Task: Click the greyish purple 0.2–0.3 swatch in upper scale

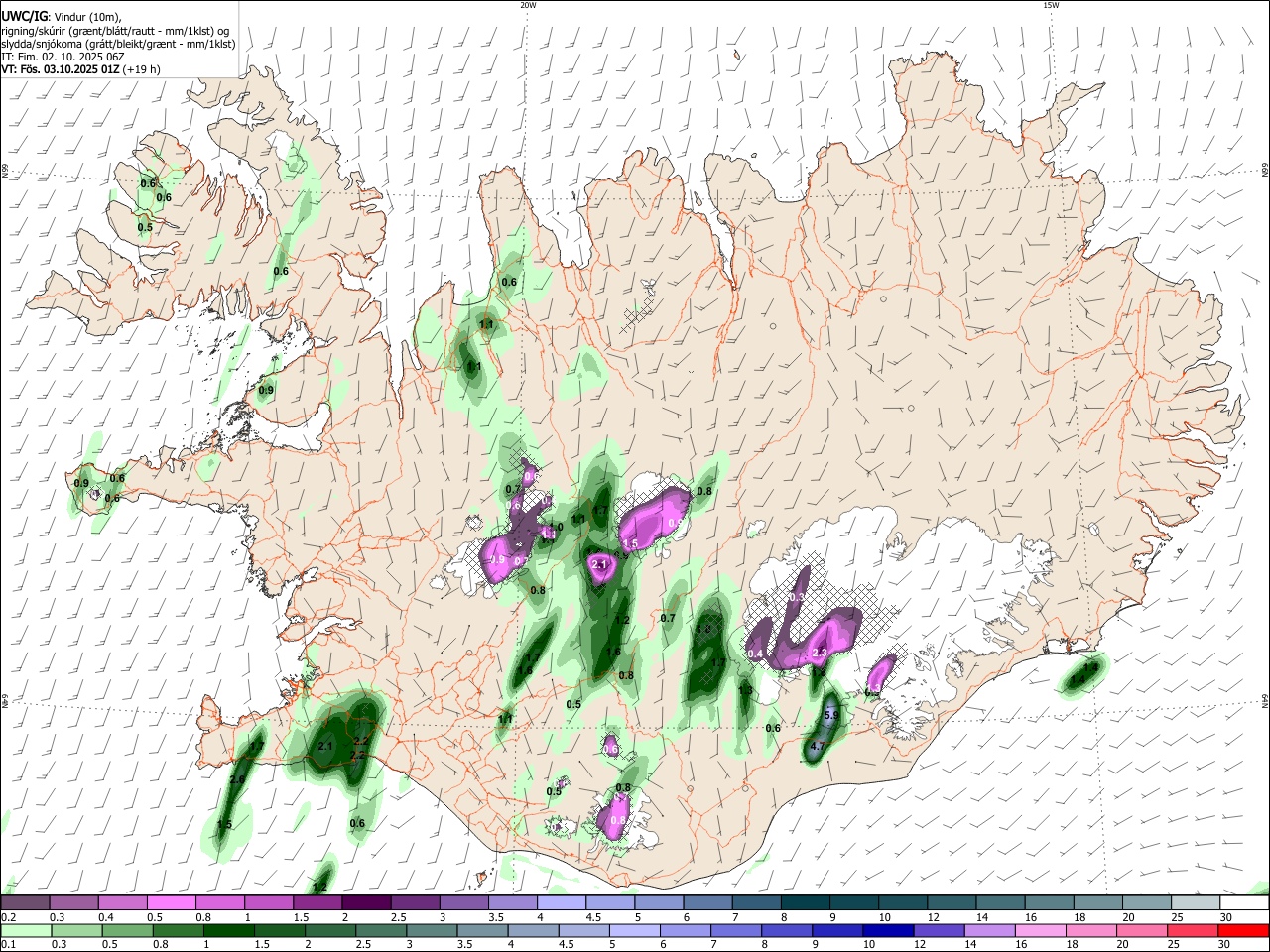Action: coord(25,903)
